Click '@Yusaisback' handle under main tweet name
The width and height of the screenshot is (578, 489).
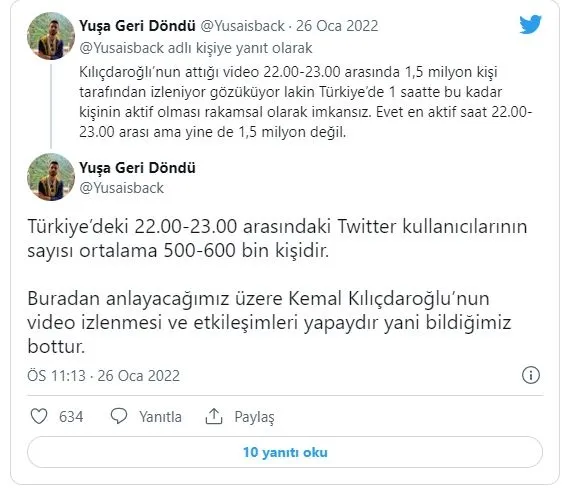pos(122,188)
